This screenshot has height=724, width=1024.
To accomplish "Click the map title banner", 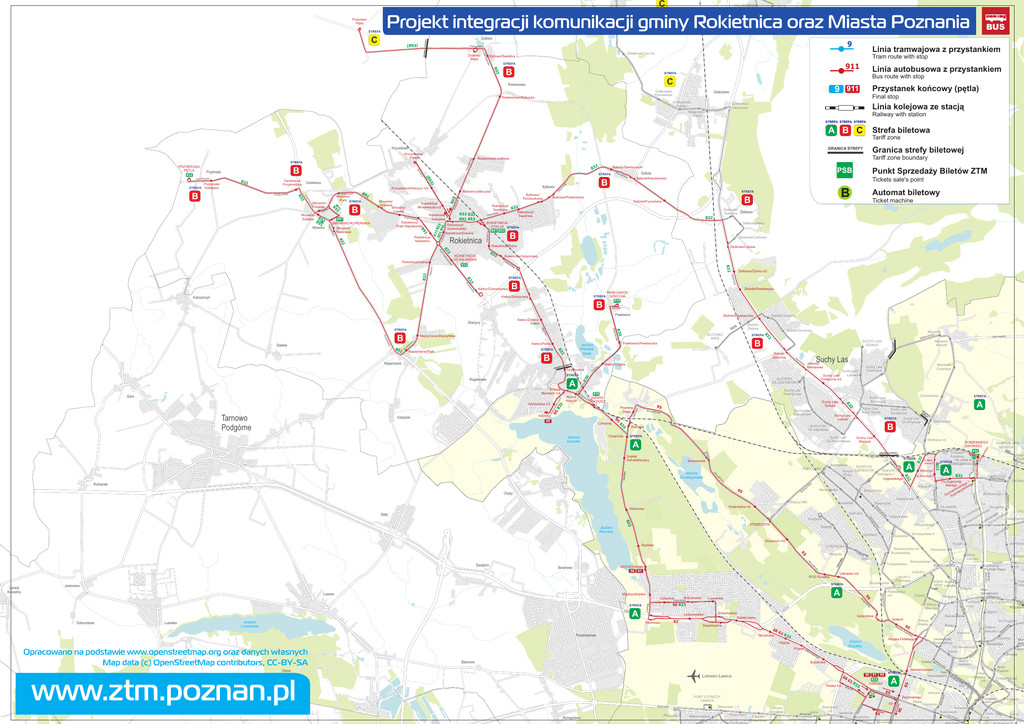I will [x=679, y=22].
